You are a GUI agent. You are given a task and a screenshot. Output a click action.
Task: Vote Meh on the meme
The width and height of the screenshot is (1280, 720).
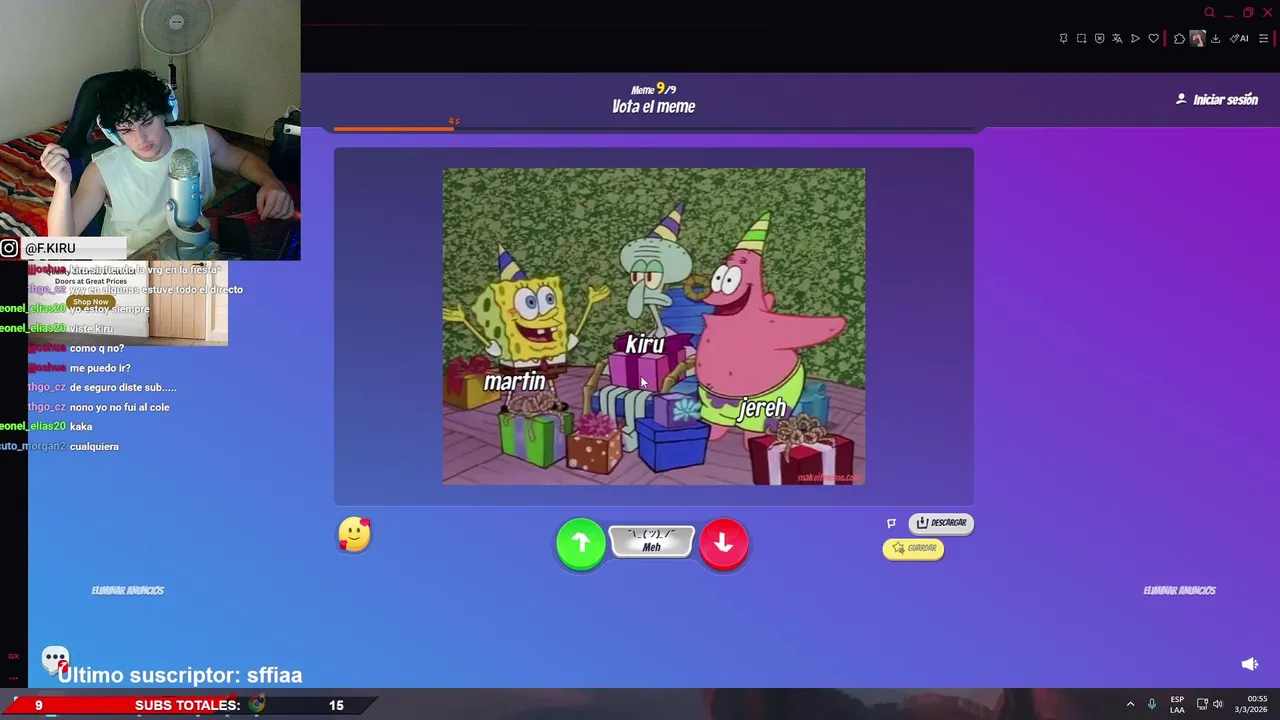coord(651,541)
